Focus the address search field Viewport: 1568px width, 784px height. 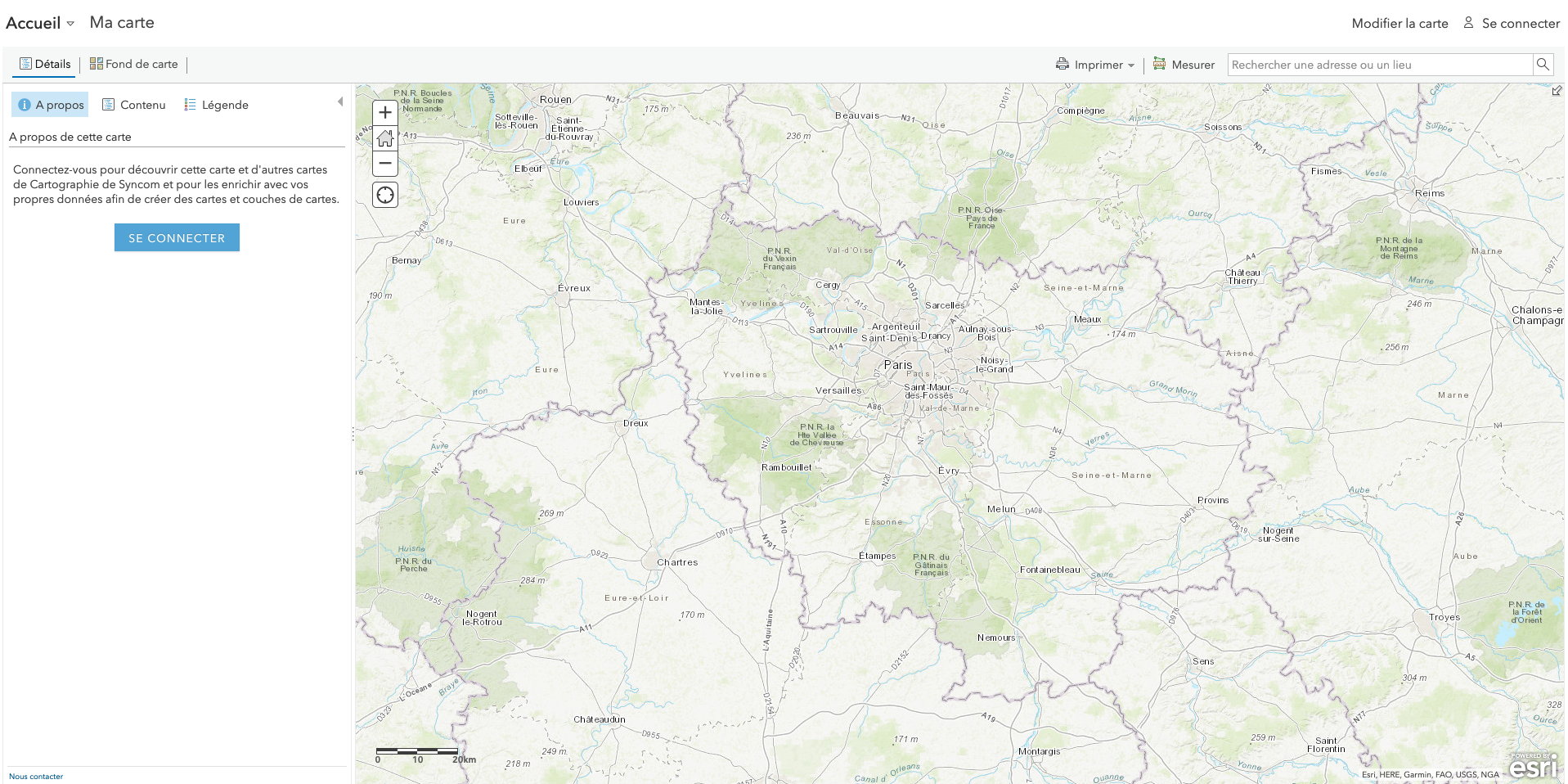point(1379,65)
